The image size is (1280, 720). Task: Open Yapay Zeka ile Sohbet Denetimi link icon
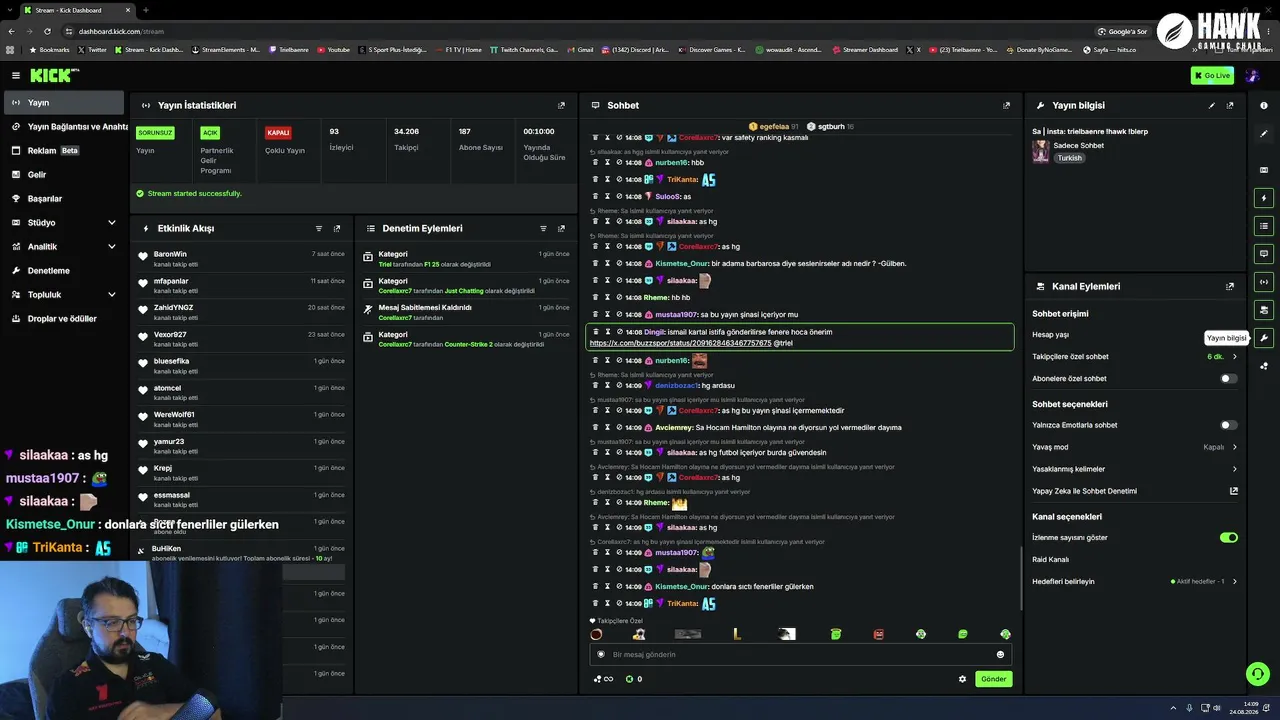[x=1234, y=491]
